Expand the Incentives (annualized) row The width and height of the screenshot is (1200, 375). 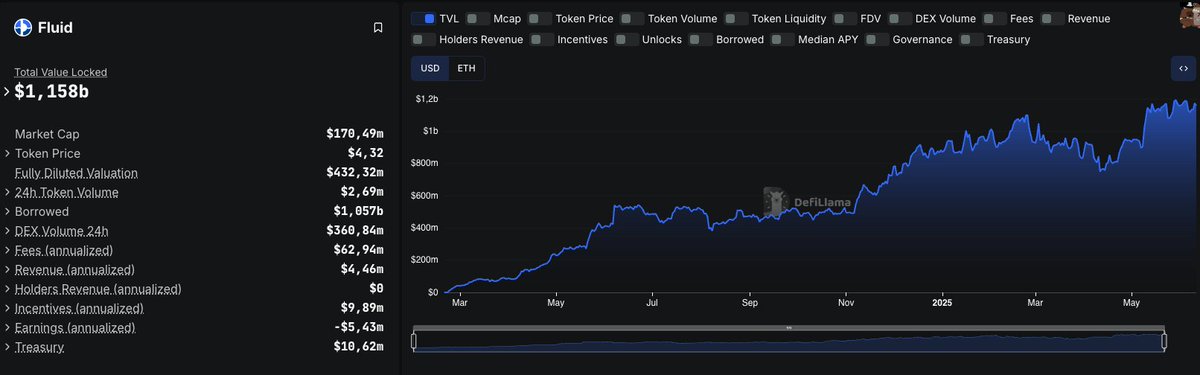click(7, 308)
